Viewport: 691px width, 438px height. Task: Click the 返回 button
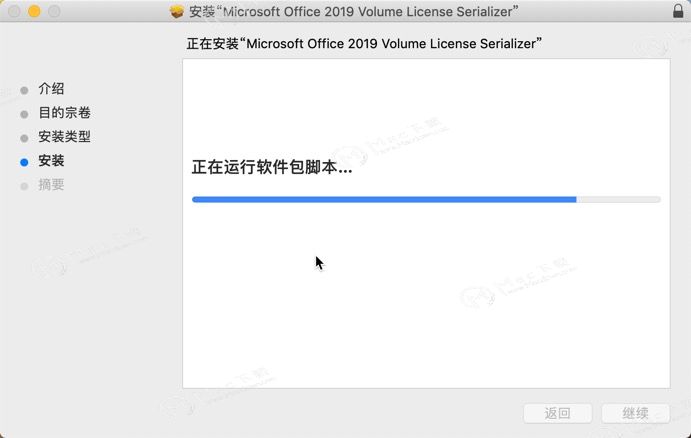[557, 413]
